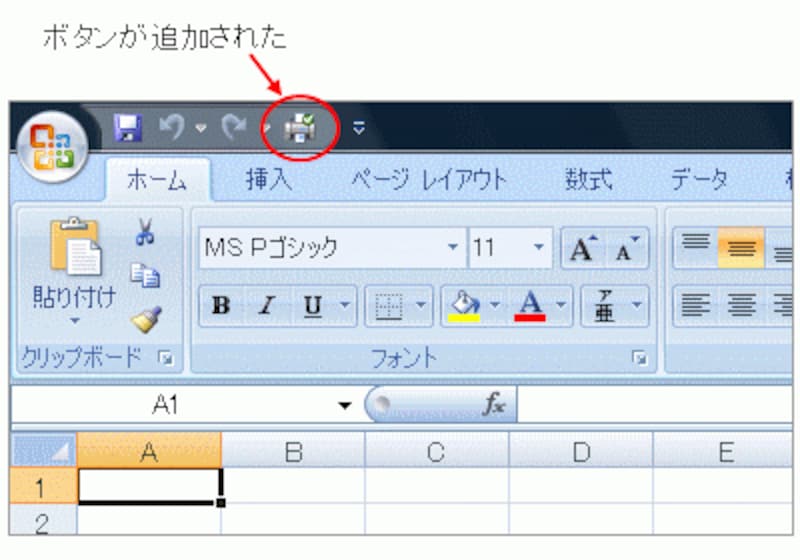This screenshot has width=800, height=560.
Task: Set top vertical alignment
Action: coord(696,248)
